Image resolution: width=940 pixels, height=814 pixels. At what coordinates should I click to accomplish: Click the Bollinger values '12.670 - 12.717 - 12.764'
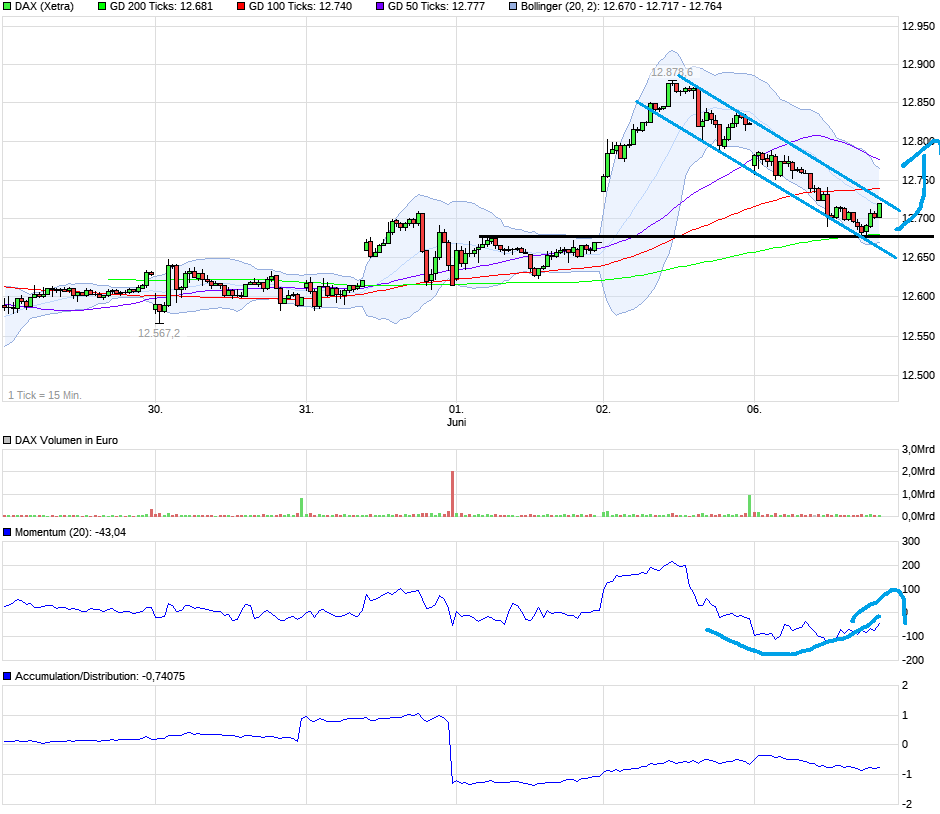click(662, 7)
